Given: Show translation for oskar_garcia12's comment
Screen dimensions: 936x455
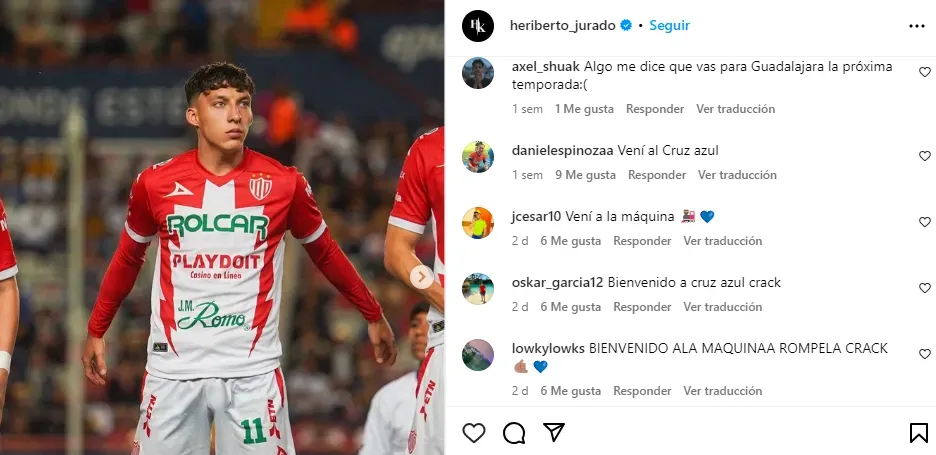Looking at the screenshot, I should click(722, 307).
